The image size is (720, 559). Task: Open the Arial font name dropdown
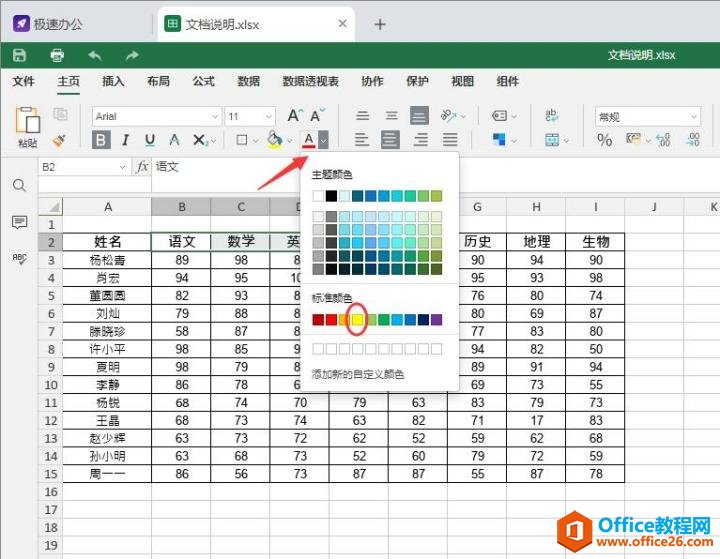214,116
